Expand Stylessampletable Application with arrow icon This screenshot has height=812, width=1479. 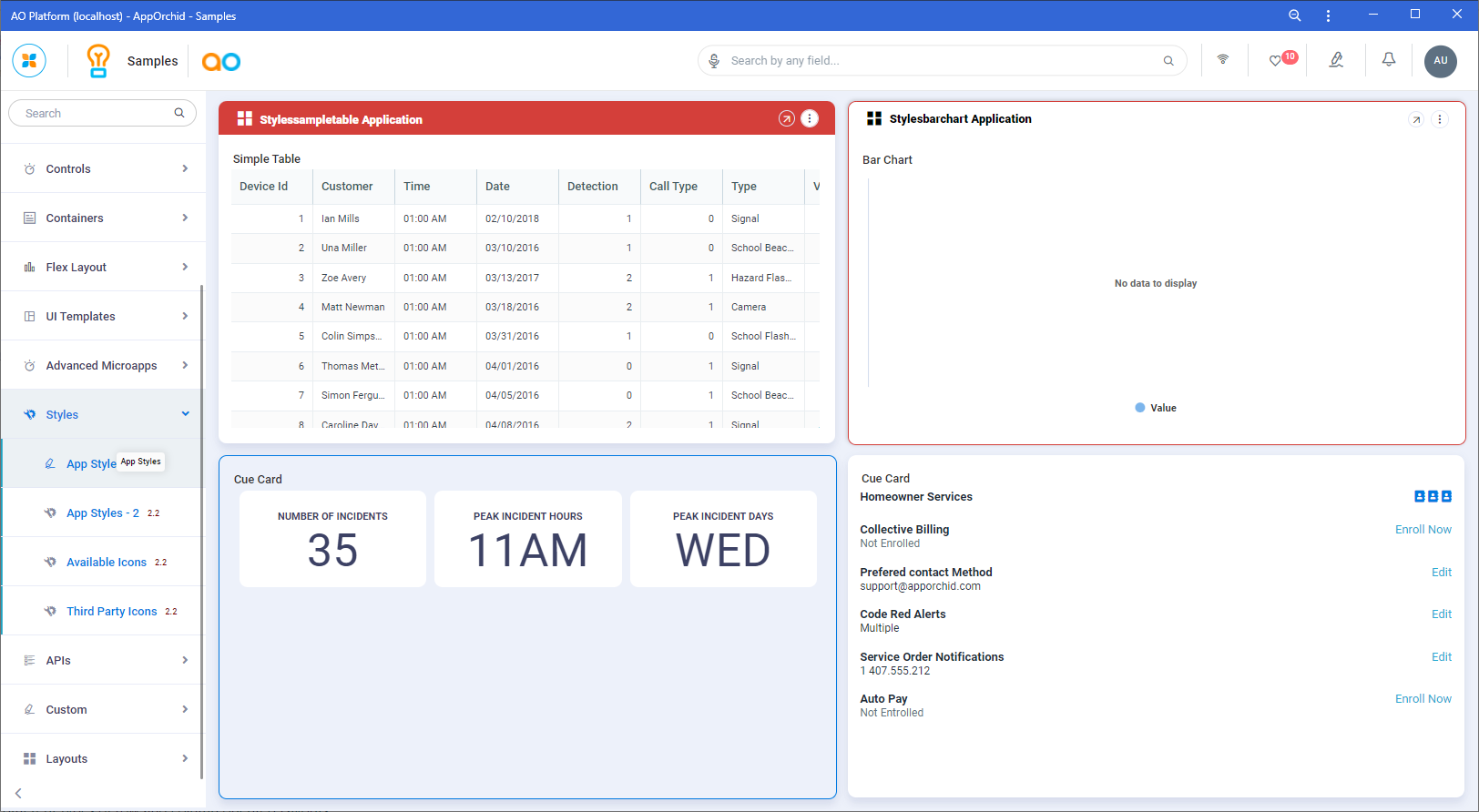[786, 119]
